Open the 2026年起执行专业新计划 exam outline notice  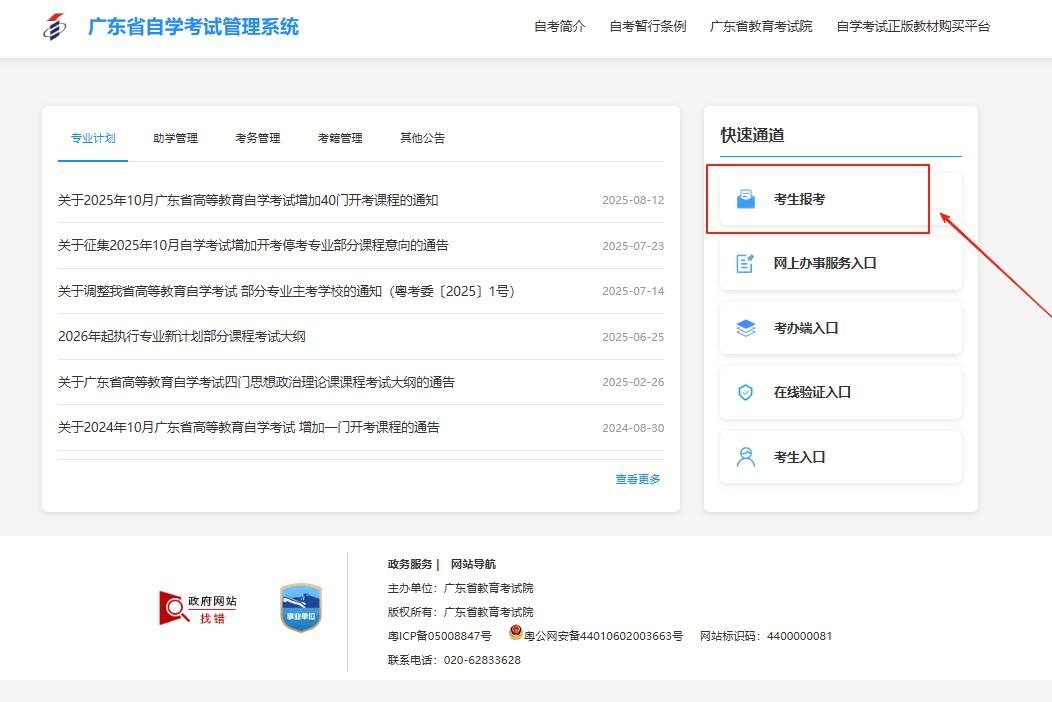182,337
